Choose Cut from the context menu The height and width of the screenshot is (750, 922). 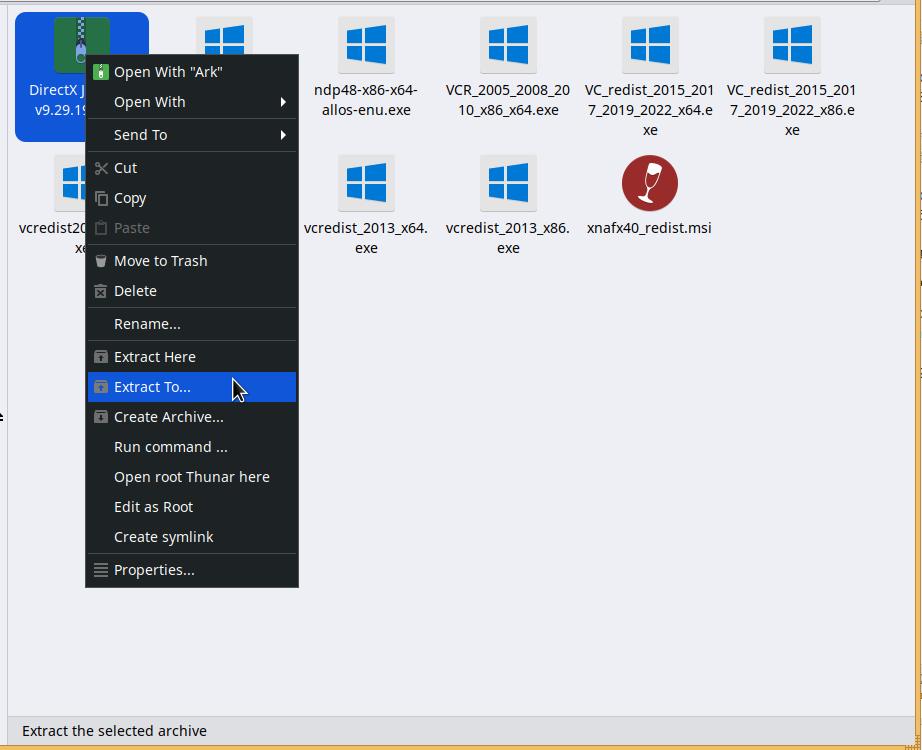pos(192,168)
